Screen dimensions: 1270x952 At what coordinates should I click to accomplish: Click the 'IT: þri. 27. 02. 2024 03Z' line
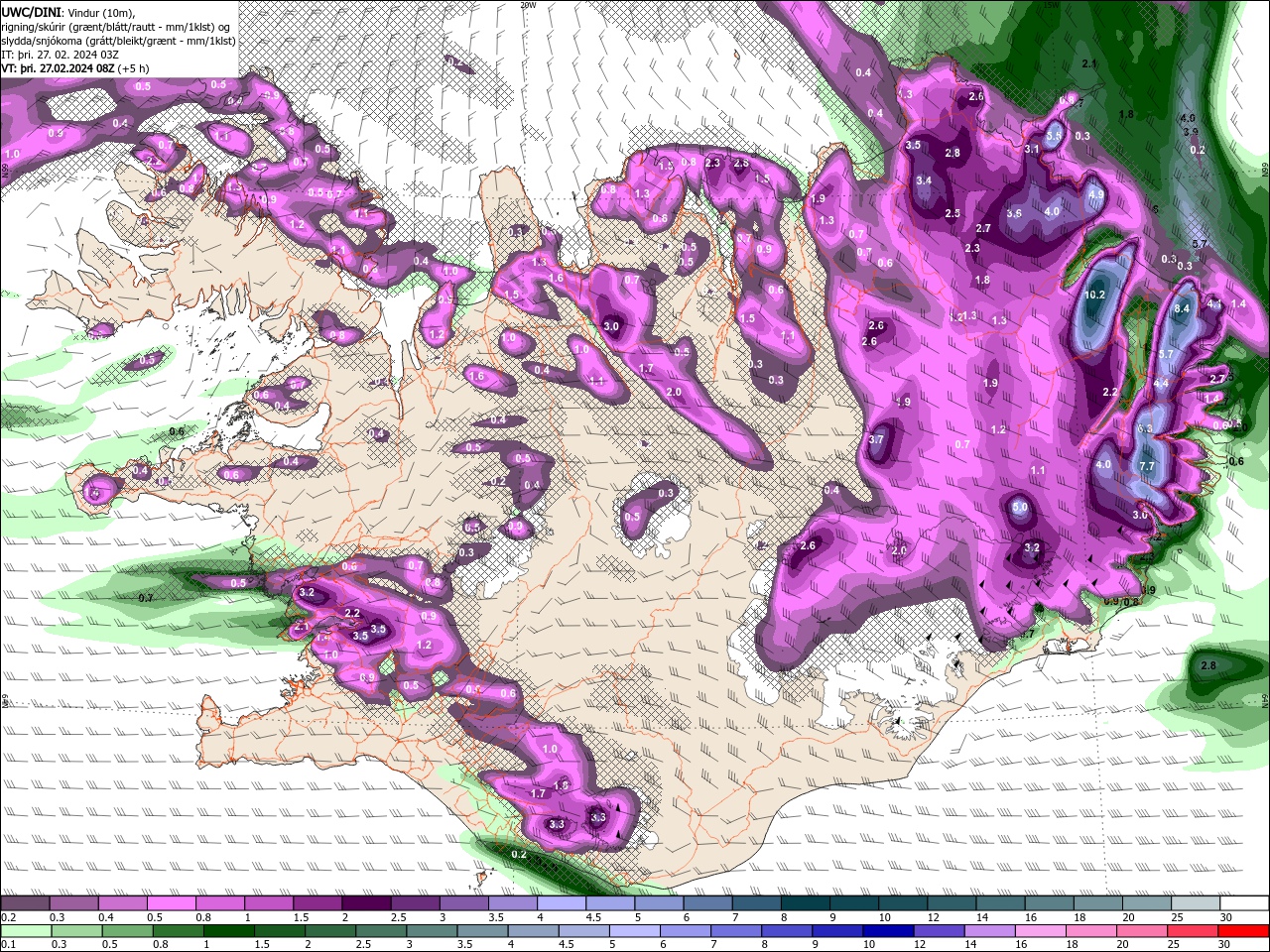[x=59, y=55]
